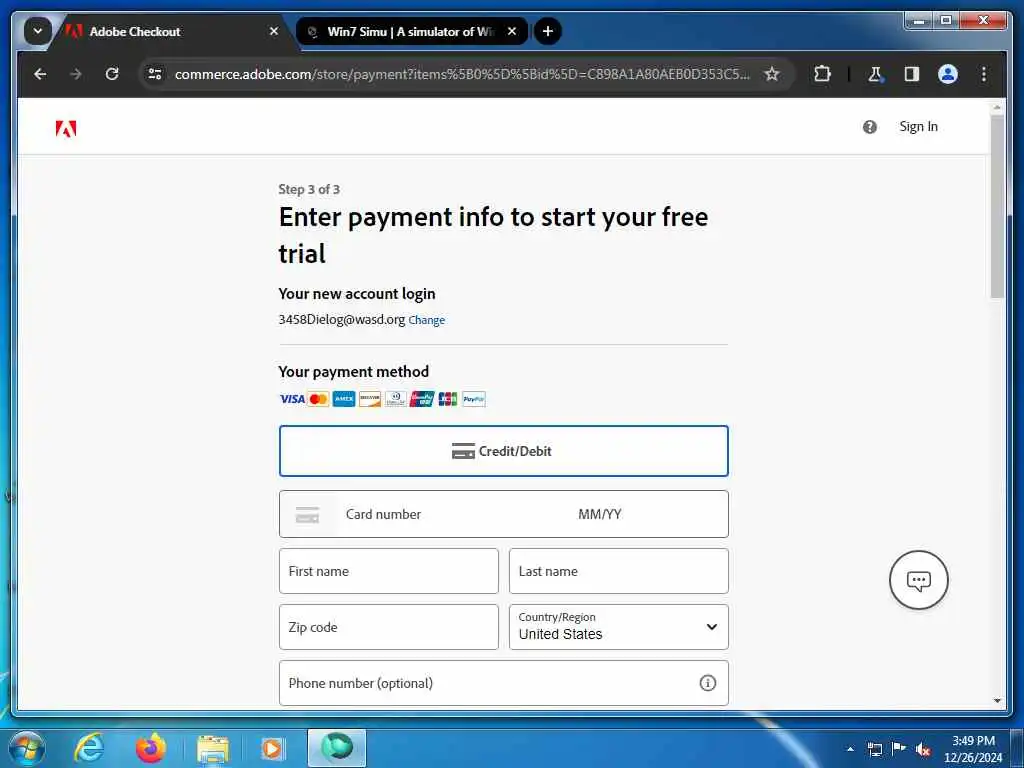Click the address bar URL
1024x768 pixels.
tap(462, 74)
